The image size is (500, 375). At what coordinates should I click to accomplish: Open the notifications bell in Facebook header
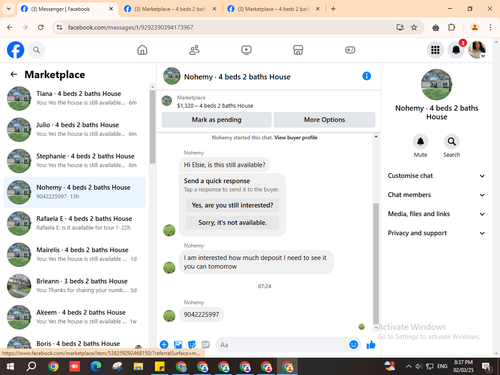click(456, 50)
